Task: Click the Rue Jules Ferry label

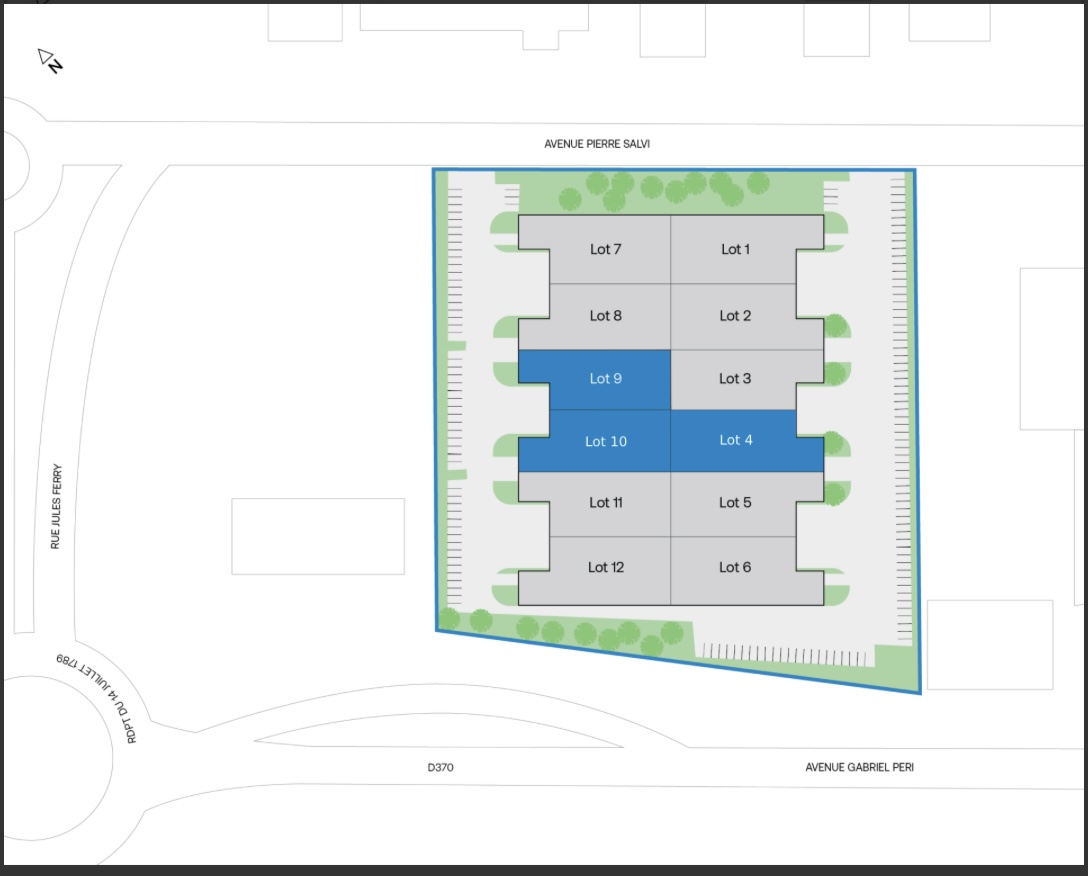Action: [56, 507]
